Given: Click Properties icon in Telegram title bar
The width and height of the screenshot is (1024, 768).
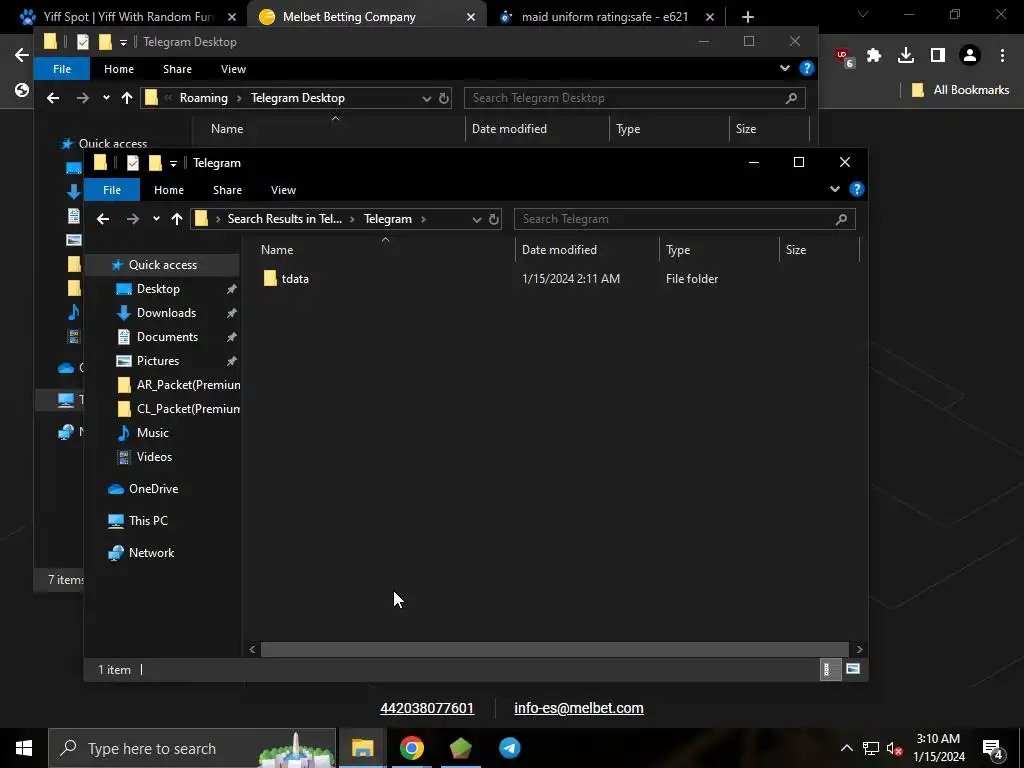Looking at the screenshot, I should point(133,163).
